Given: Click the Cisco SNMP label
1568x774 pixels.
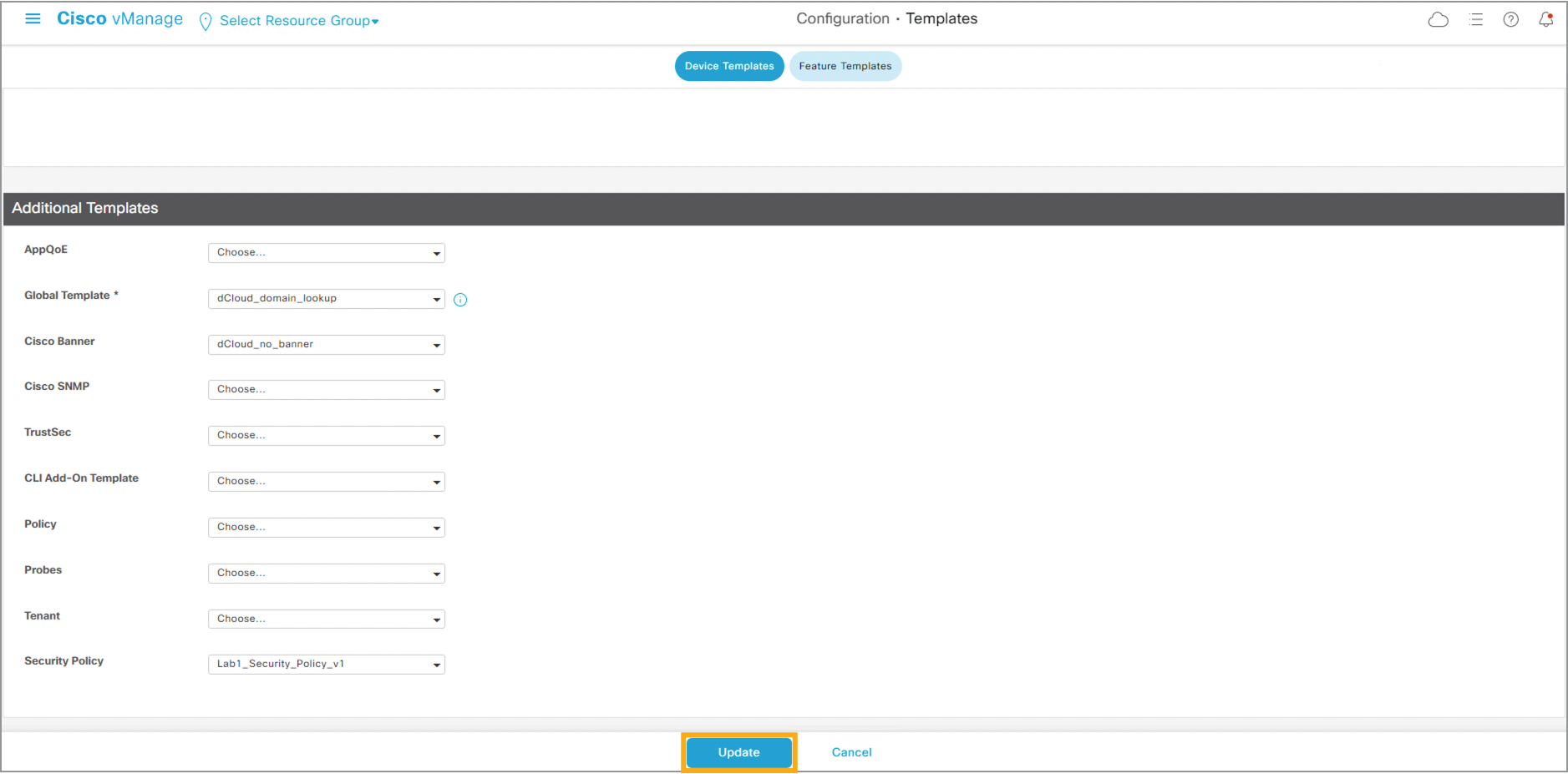Looking at the screenshot, I should click(x=57, y=386).
